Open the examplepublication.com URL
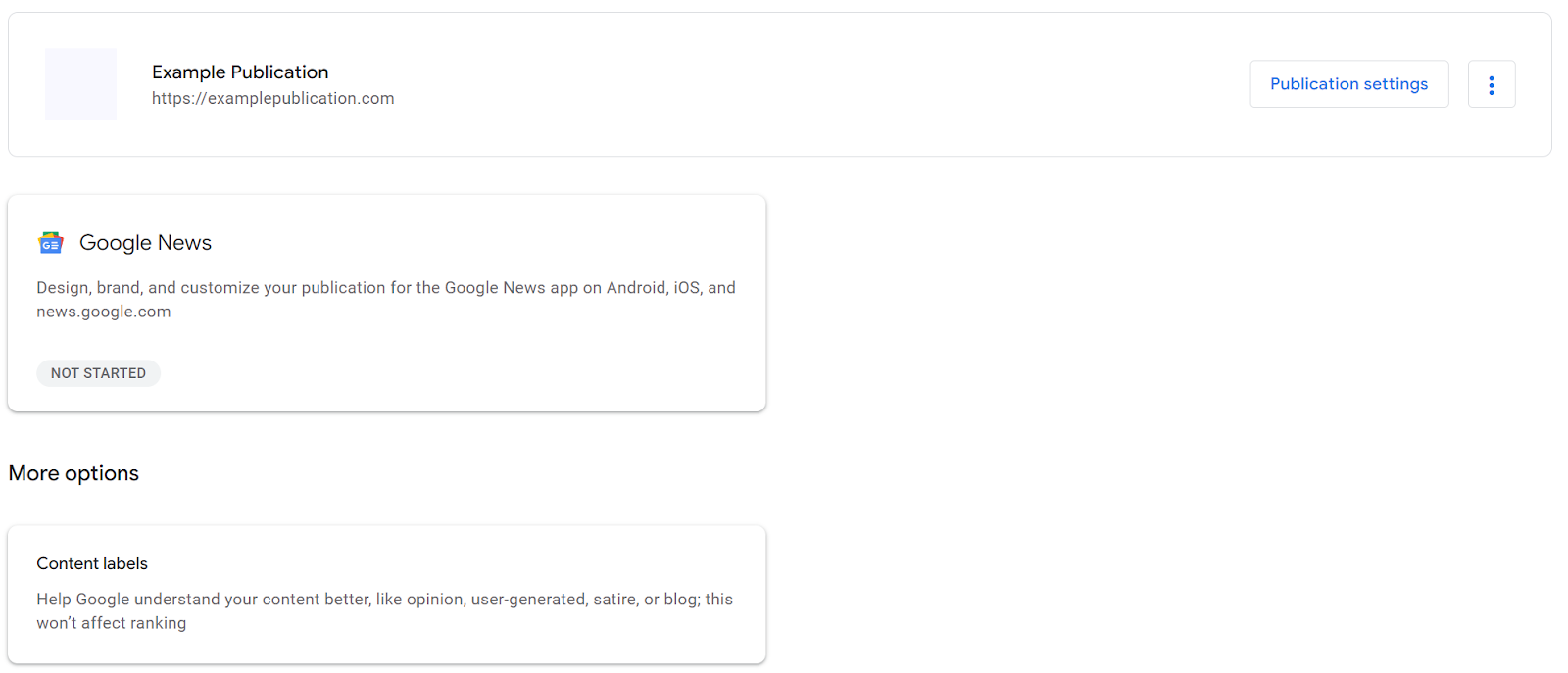 click(272, 98)
